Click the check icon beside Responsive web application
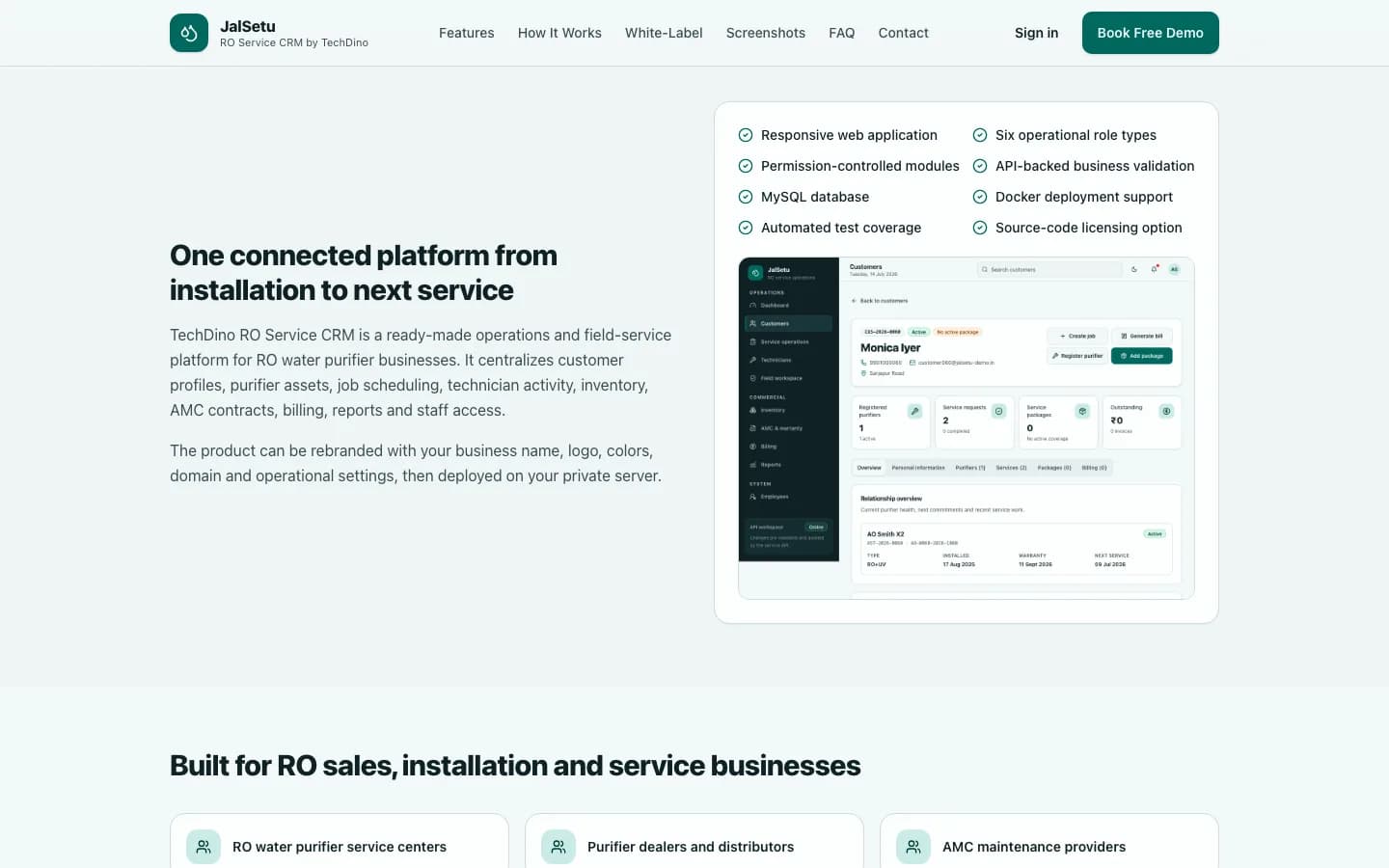 (x=746, y=135)
